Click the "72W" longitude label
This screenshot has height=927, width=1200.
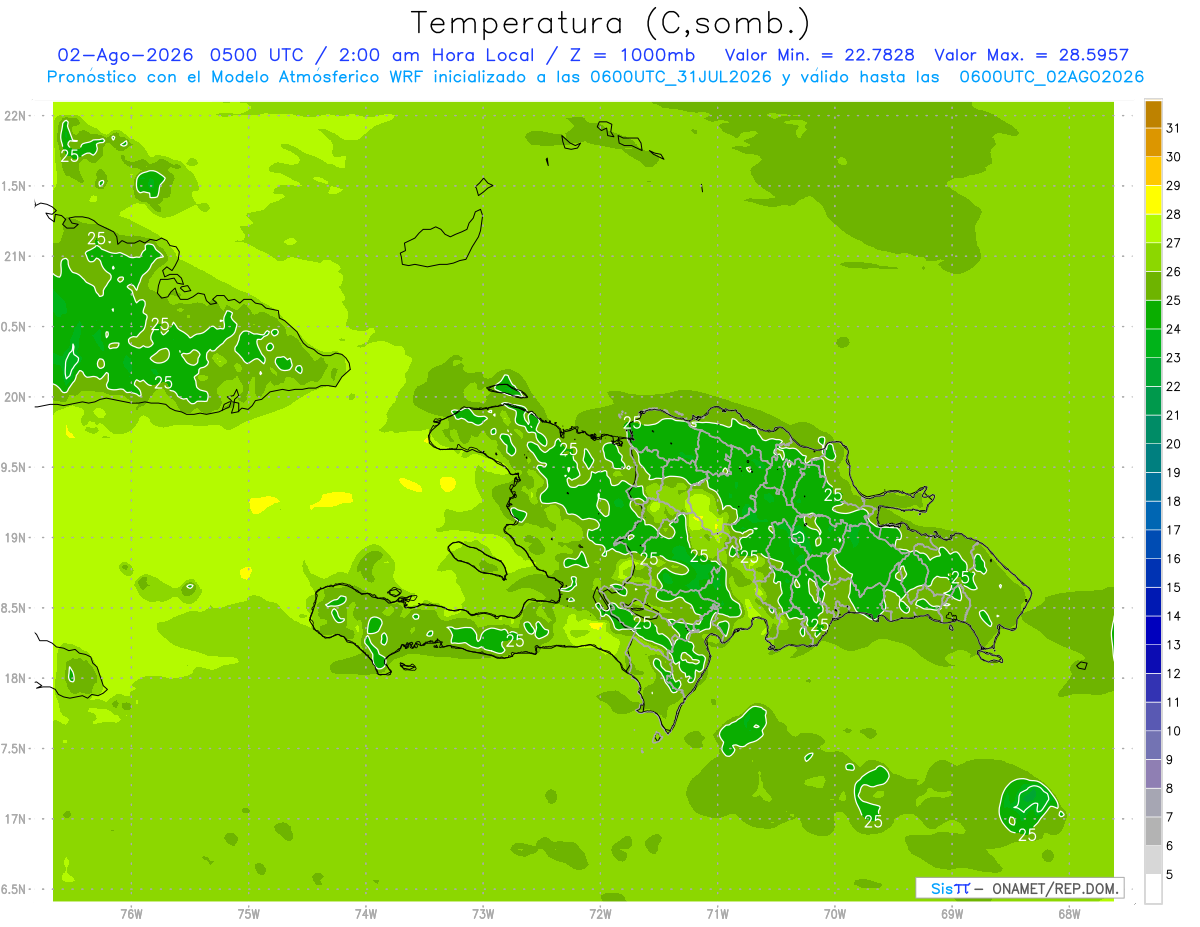coord(600,914)
